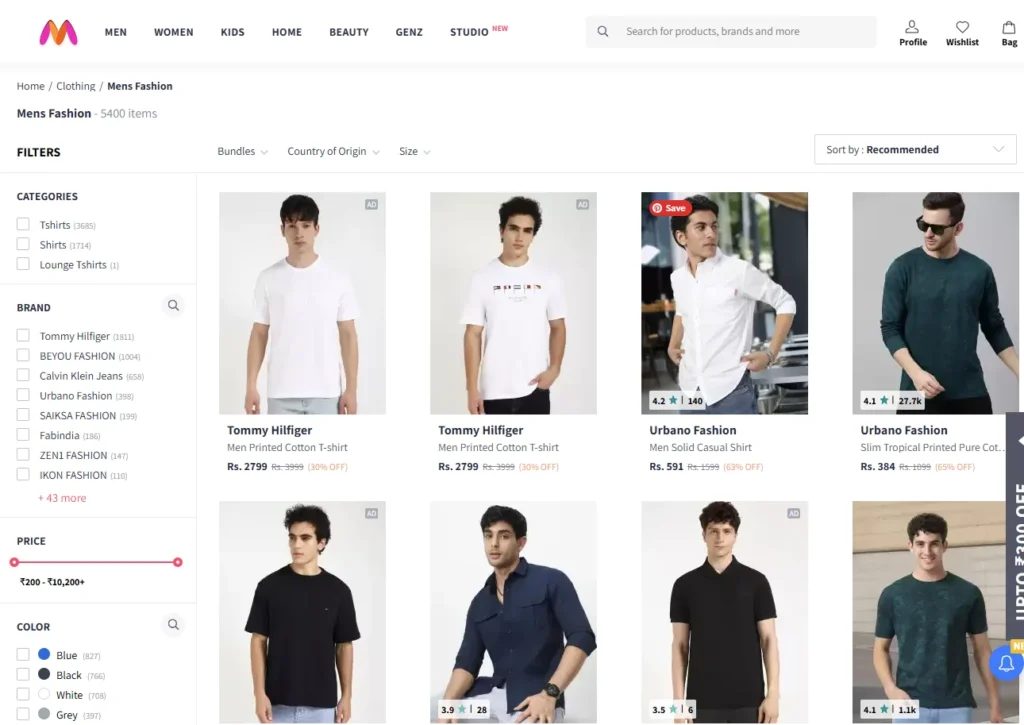Open green long-sleeve Urbano Fashion photo
The image size is (1024, 725).
pyautogui.click(x=935, y=303)
